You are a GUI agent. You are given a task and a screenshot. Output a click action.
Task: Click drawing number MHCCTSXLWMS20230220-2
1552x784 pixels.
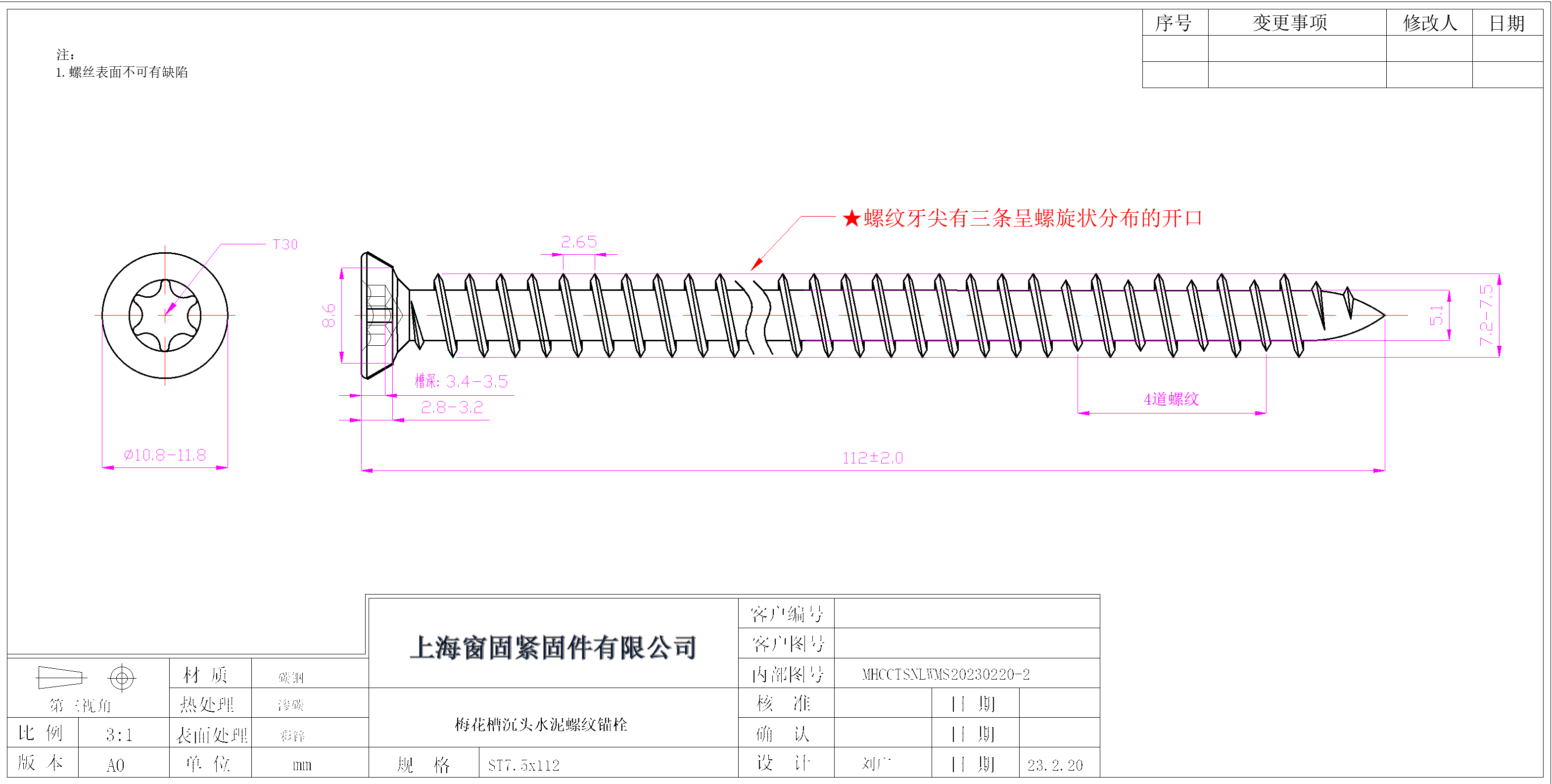click(945, 674)
